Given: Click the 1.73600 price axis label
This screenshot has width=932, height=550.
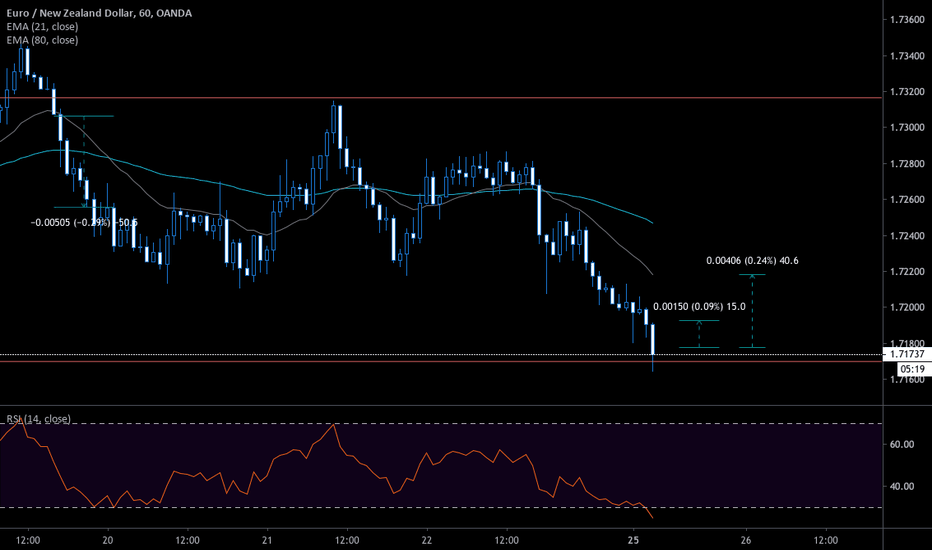Looking at the screenshot, I should [905, 20].
